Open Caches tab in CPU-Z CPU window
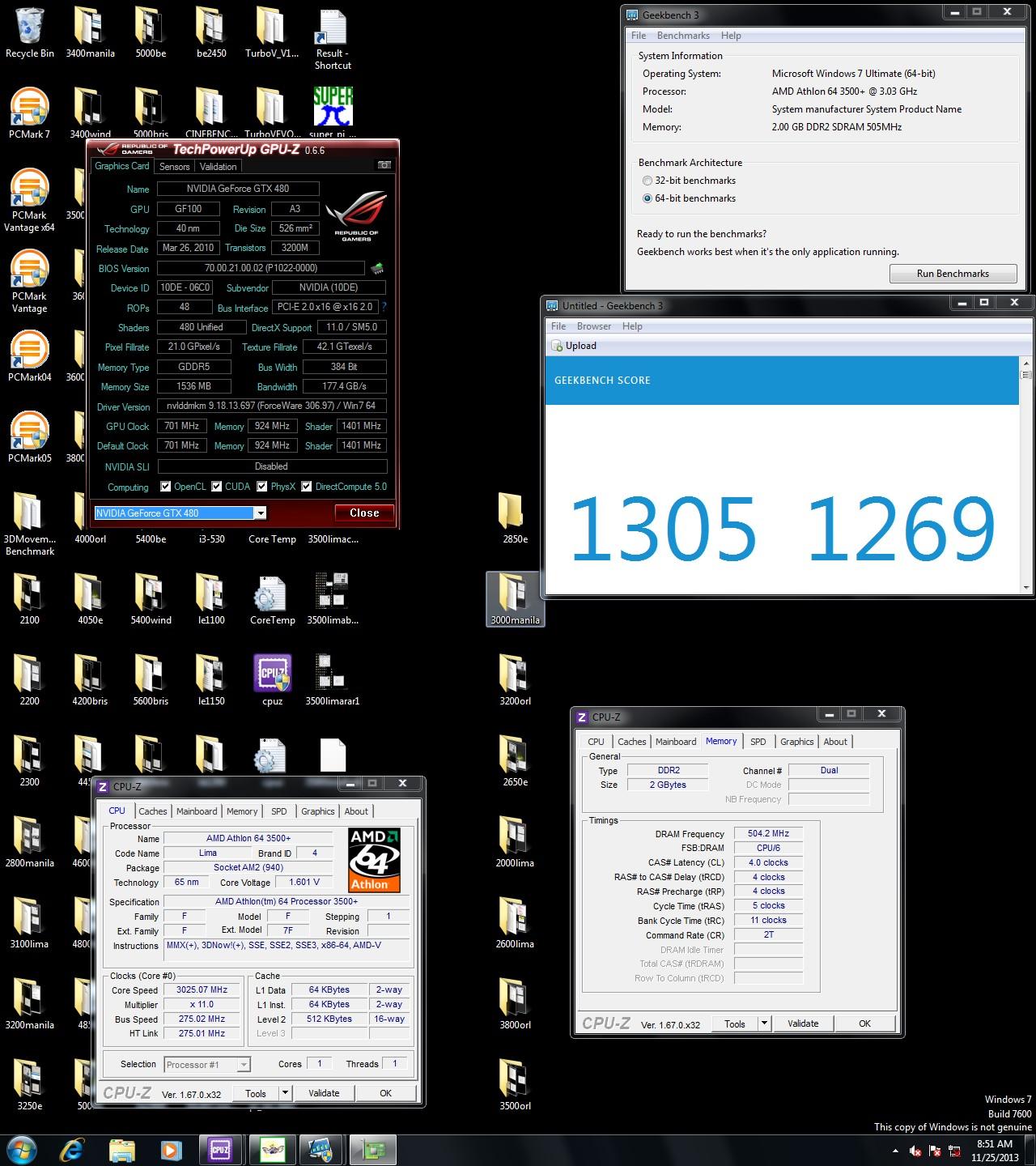 153,811
